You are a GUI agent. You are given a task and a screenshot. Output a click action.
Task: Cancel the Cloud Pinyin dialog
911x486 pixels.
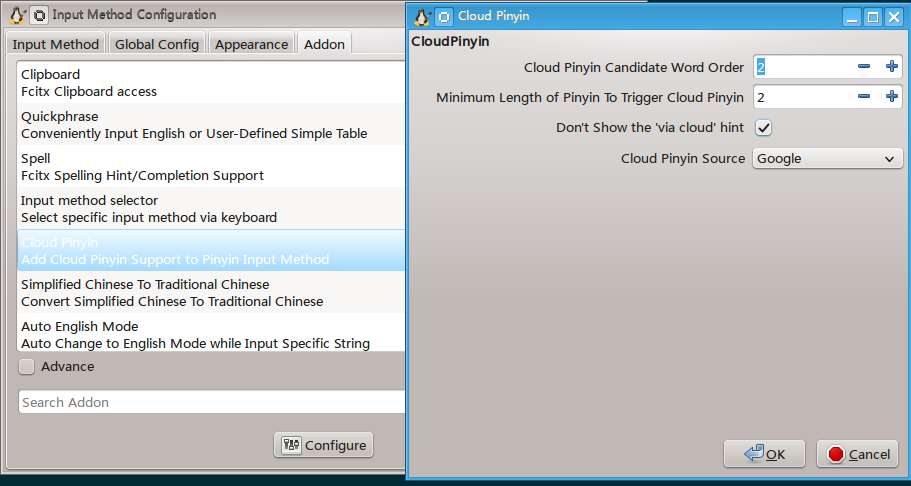pos(857,454)
